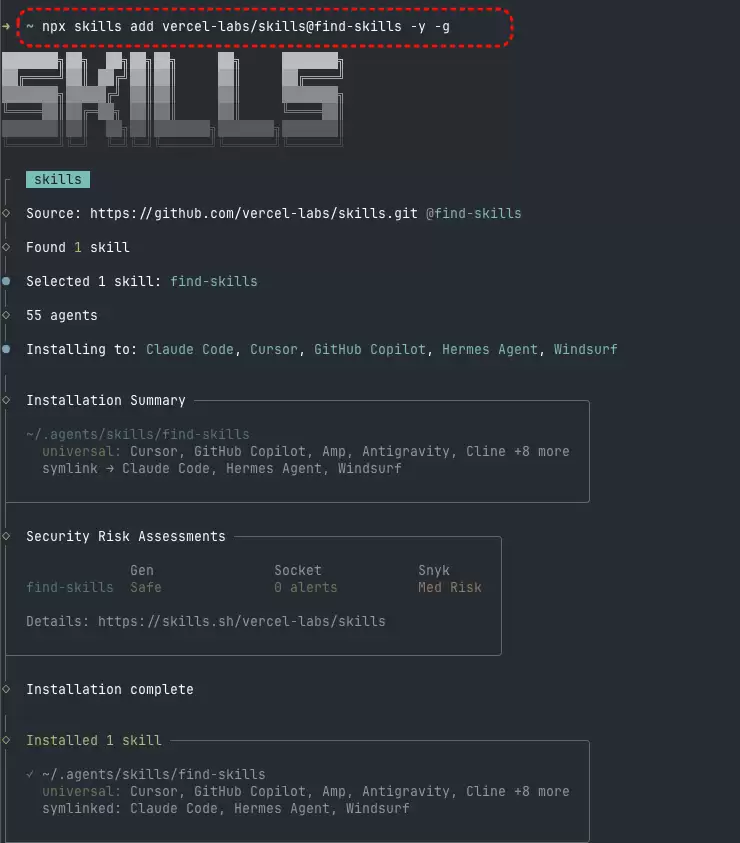
Task: Click the 'symlink →' line in Installation Summary
Action: tap(222, 468)
